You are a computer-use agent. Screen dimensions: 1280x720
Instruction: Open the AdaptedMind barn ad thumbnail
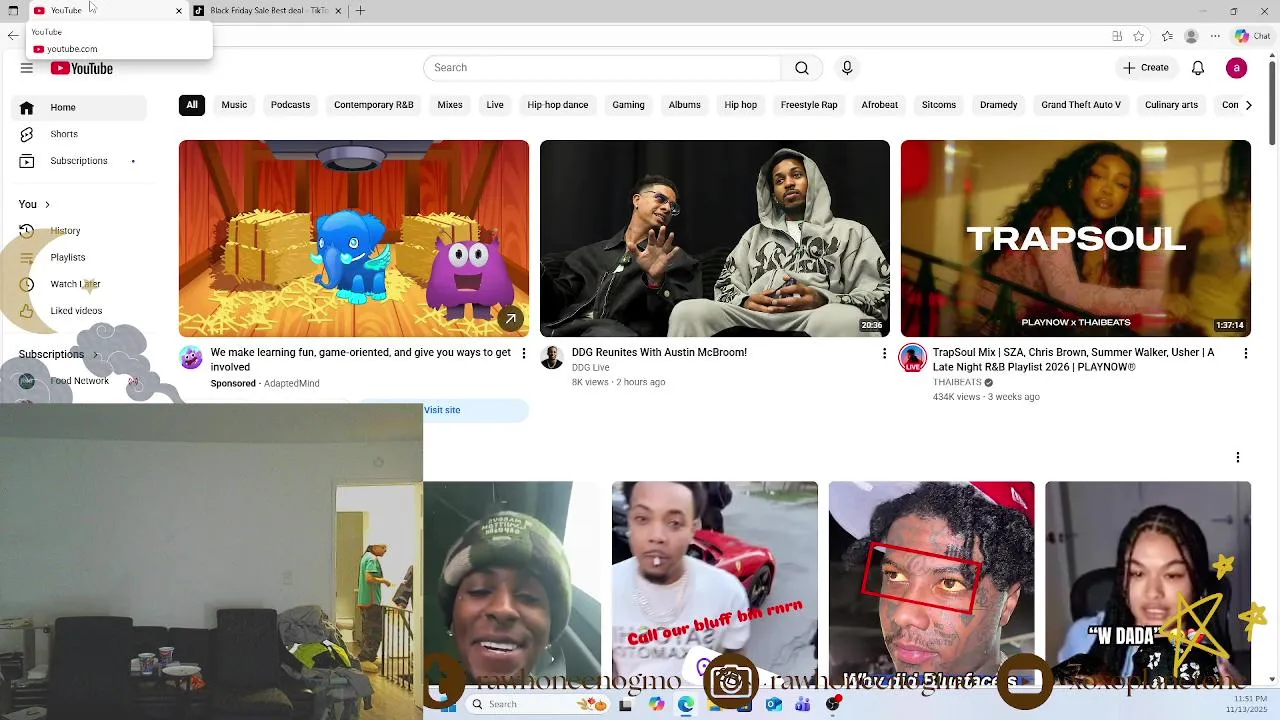[x=354, y=238]
